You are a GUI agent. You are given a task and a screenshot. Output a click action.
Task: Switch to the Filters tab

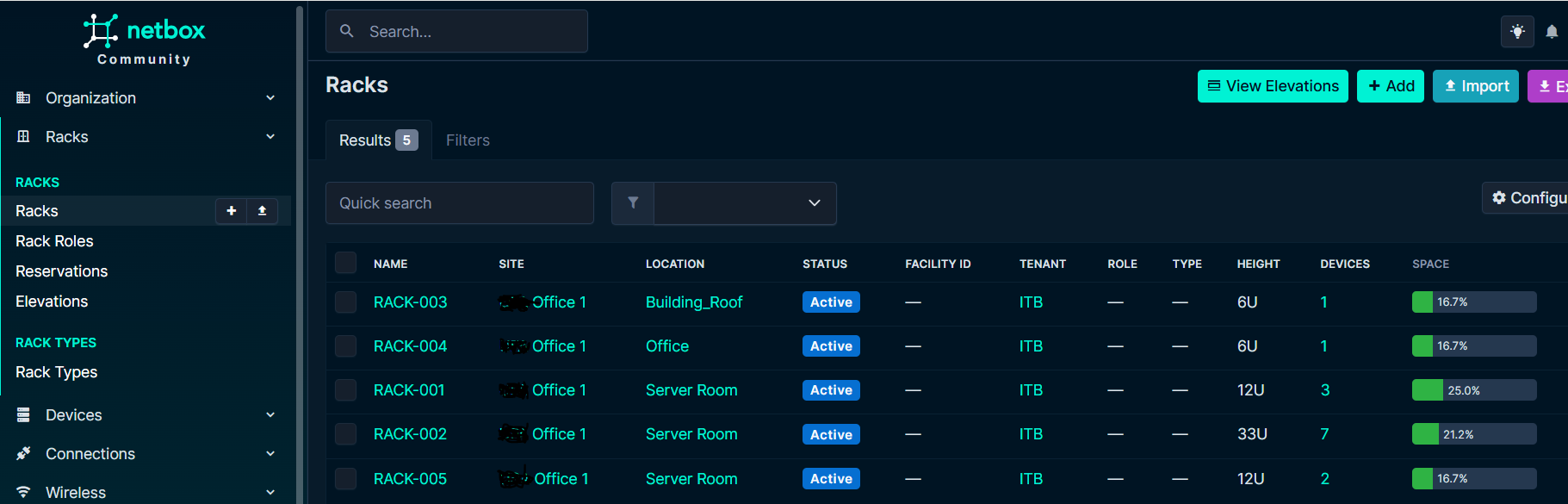coord(468,140)
